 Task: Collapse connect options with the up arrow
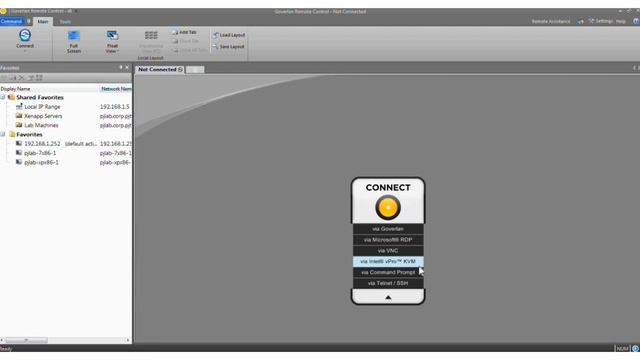coord(388,297)
